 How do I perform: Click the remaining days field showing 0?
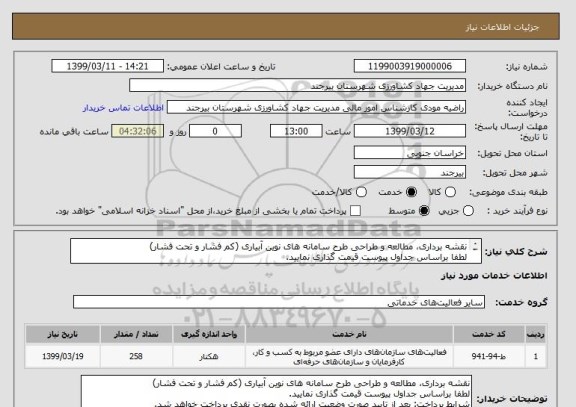[215, 131]
